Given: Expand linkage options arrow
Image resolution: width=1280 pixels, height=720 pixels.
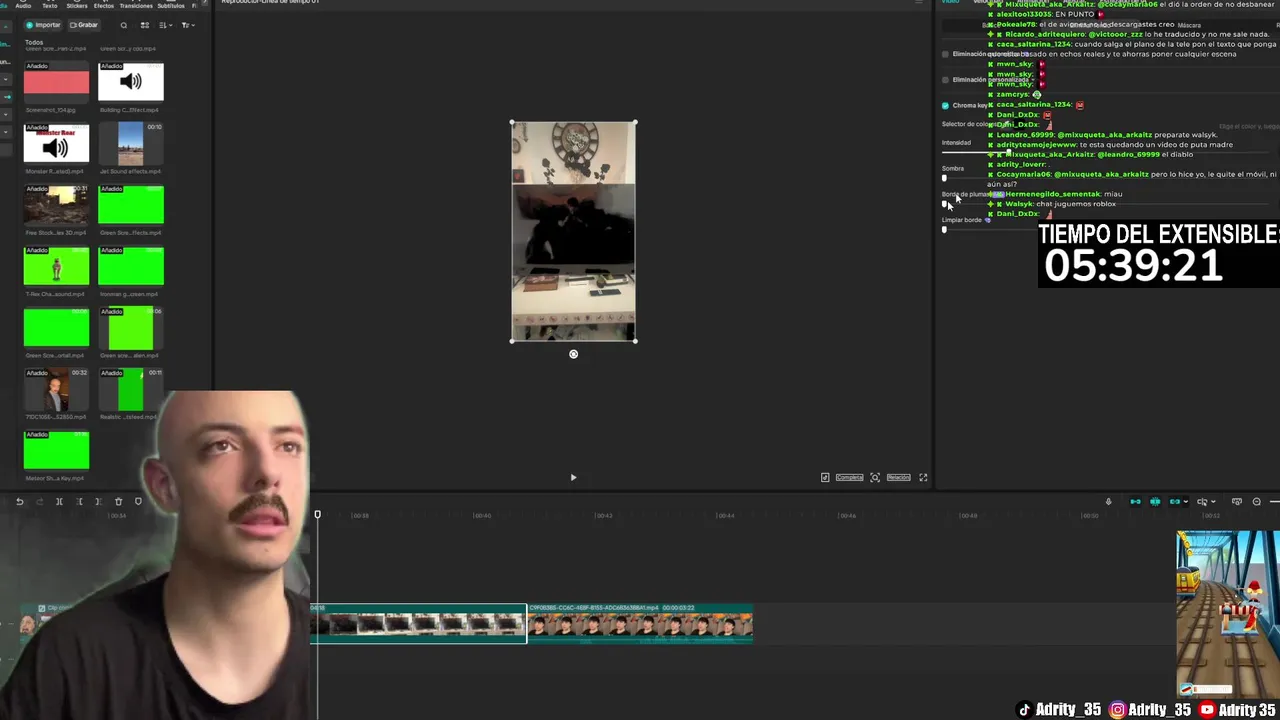Looking at the screenshot, I should click(1186, 502).
